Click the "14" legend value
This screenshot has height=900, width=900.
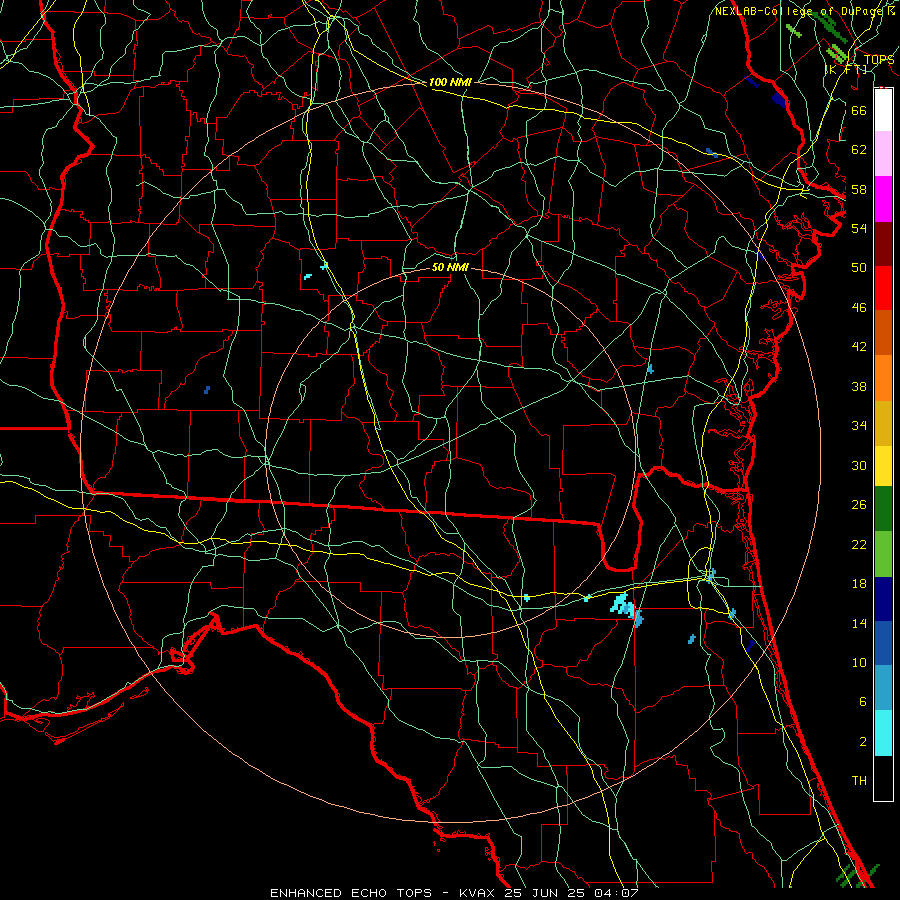click(859, 623)
